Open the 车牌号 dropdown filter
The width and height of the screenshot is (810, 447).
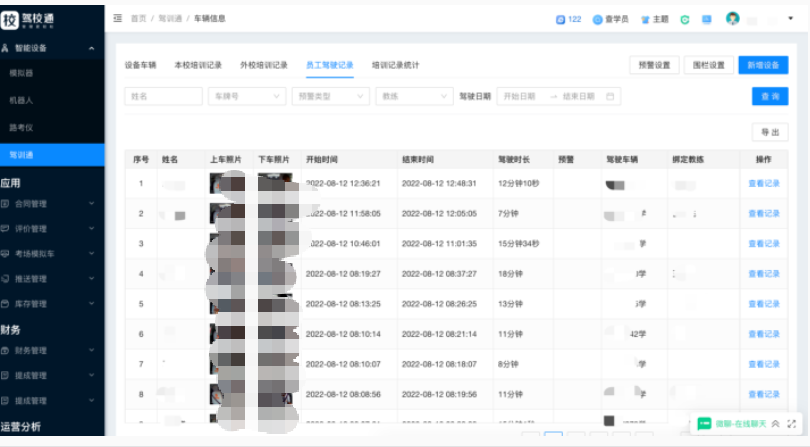pos(246,96)
